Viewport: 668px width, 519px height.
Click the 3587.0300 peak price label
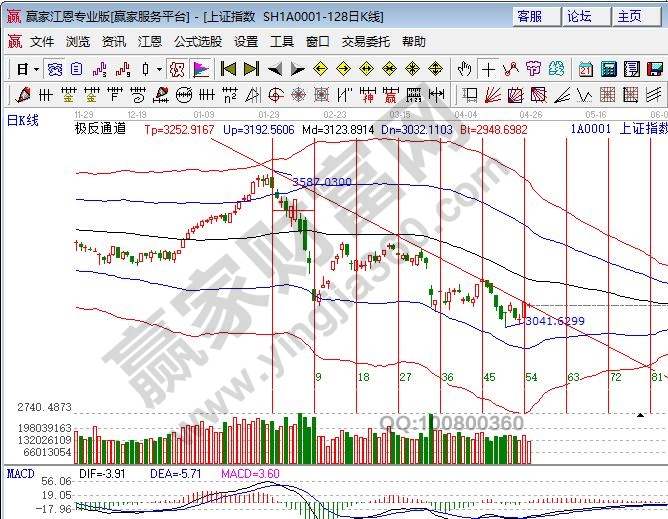coord(322,182)
